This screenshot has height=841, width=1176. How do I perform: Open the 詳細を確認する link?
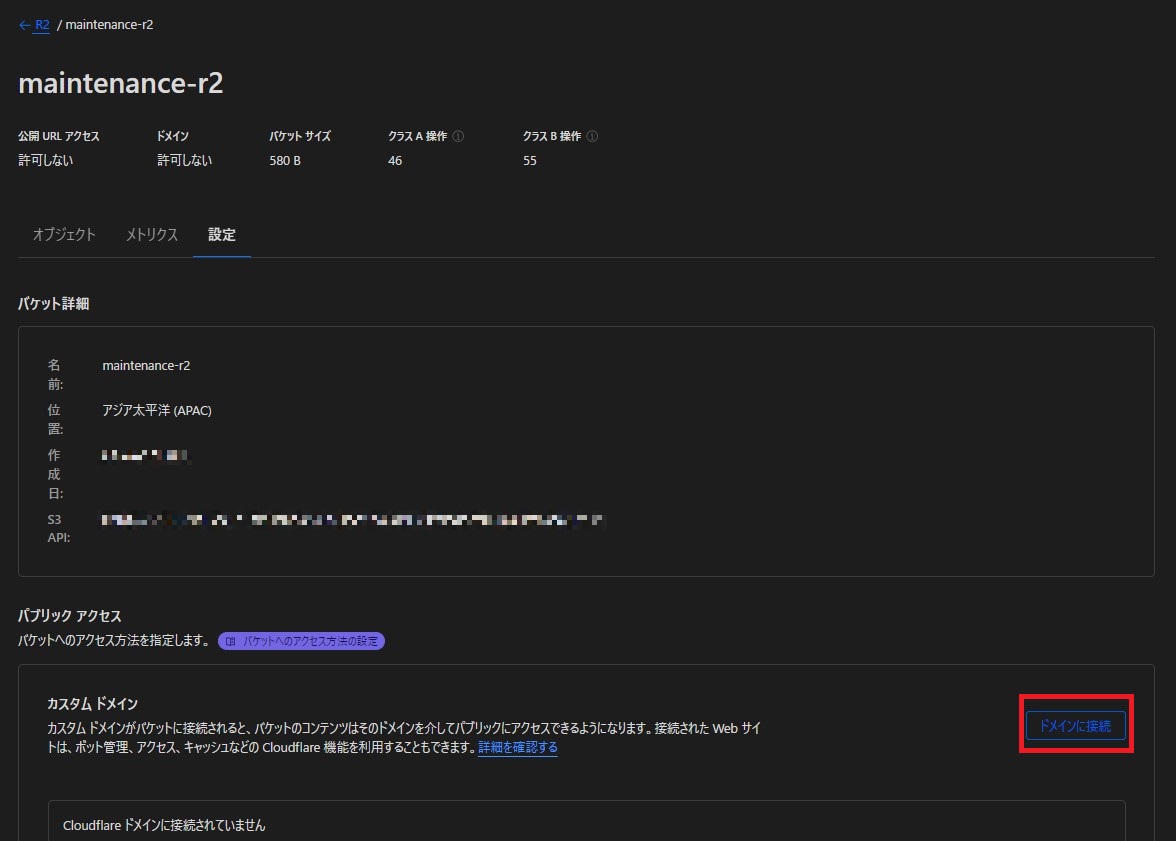click(x=518, y=747)
